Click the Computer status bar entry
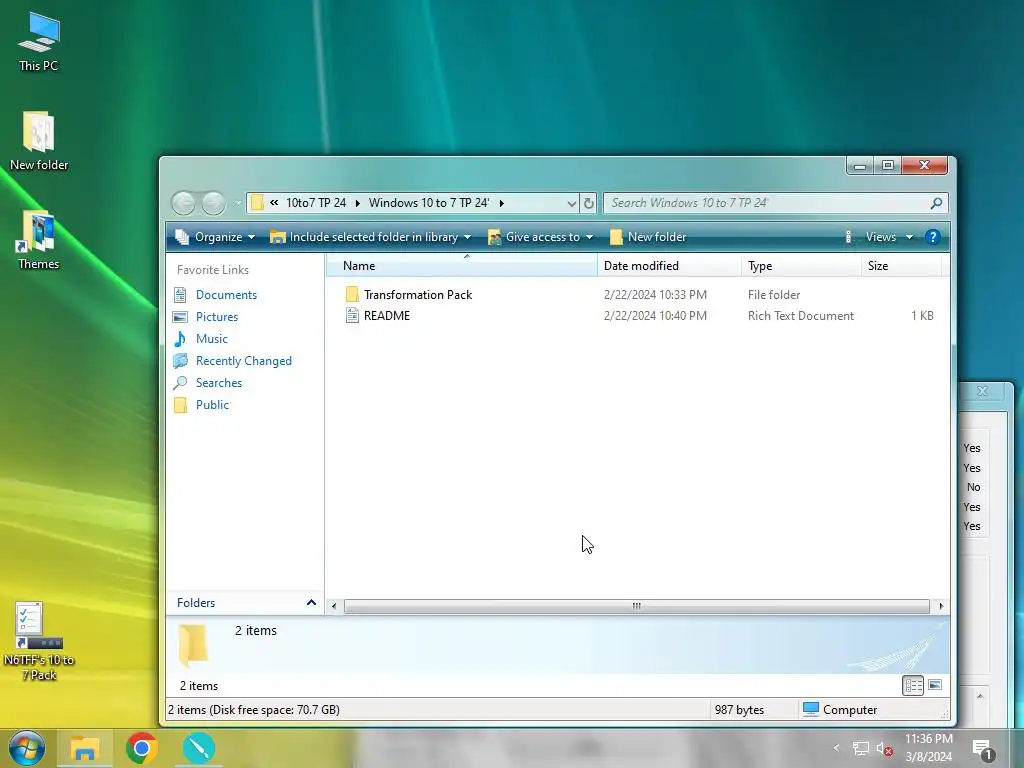Image resolution: width=1024 pixels, height=768 pixels. pos(840,710)
